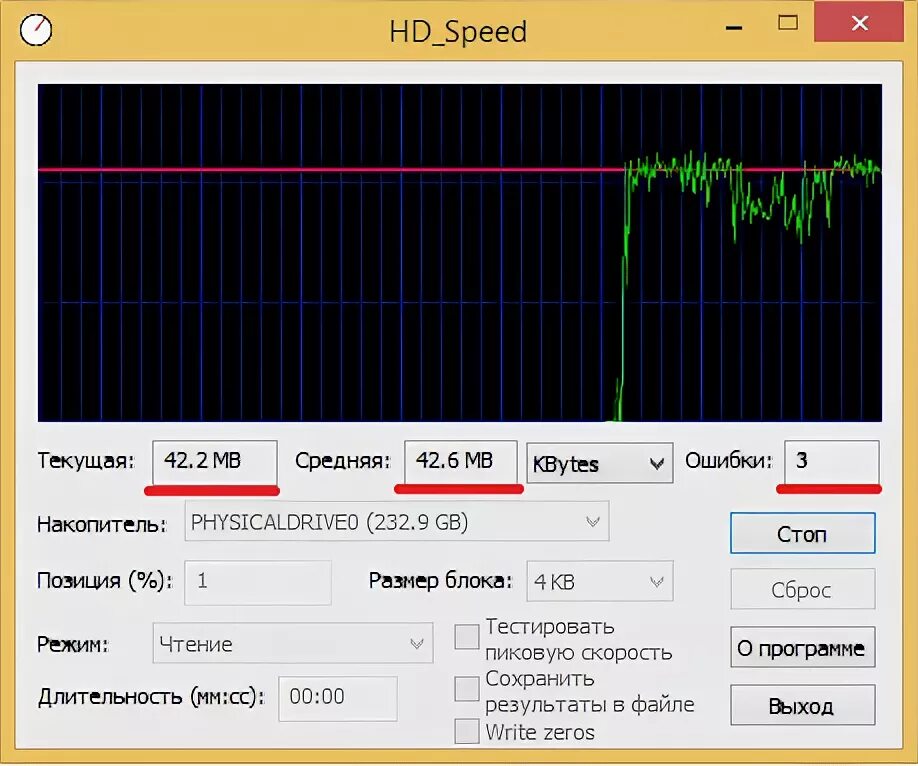The image size is (918, 766).
Task: Expand the Накопитель PHYSICALDRIVE0 dropdown
Action: tap(397, 521)
